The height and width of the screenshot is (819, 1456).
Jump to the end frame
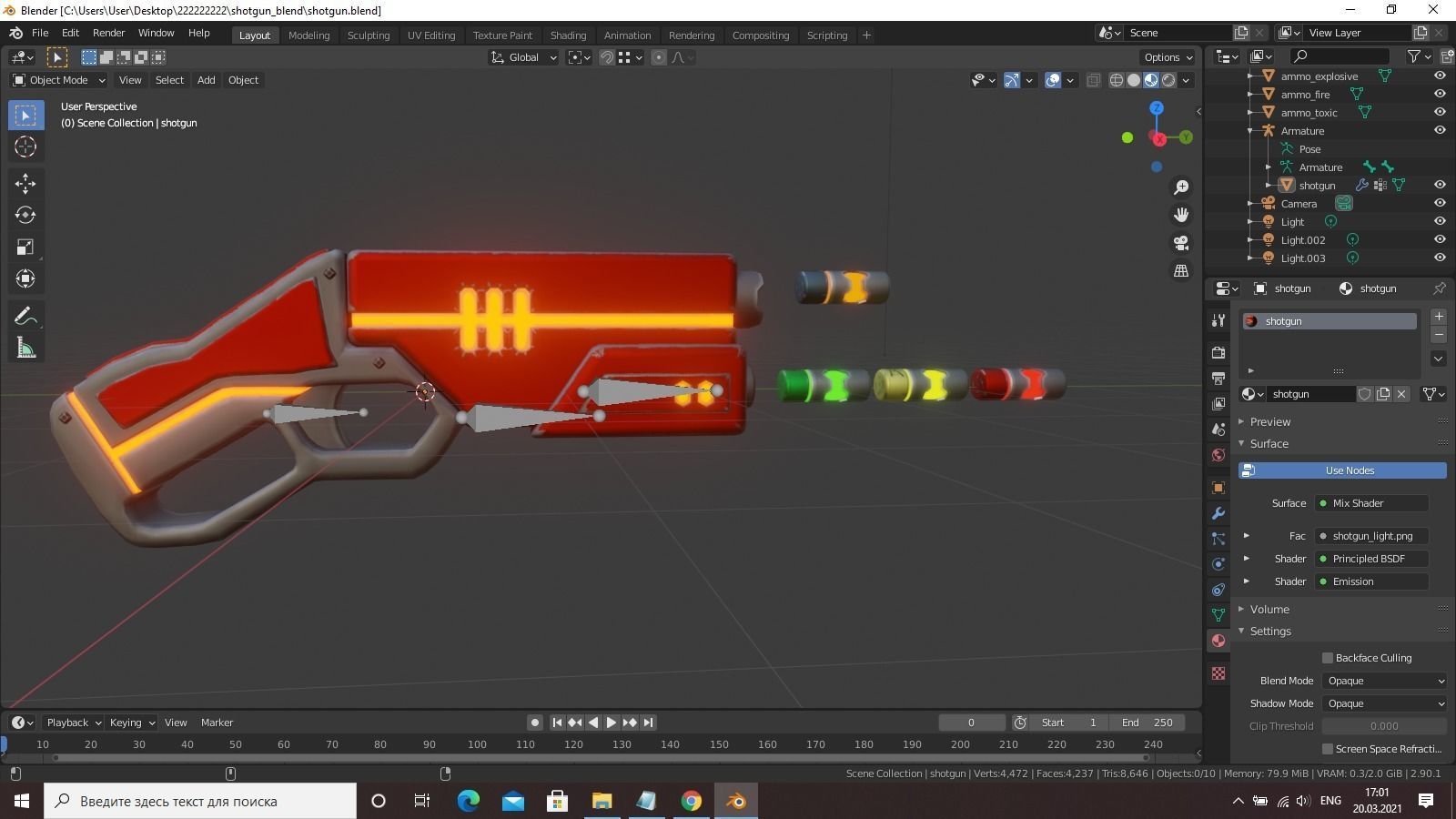648,723
